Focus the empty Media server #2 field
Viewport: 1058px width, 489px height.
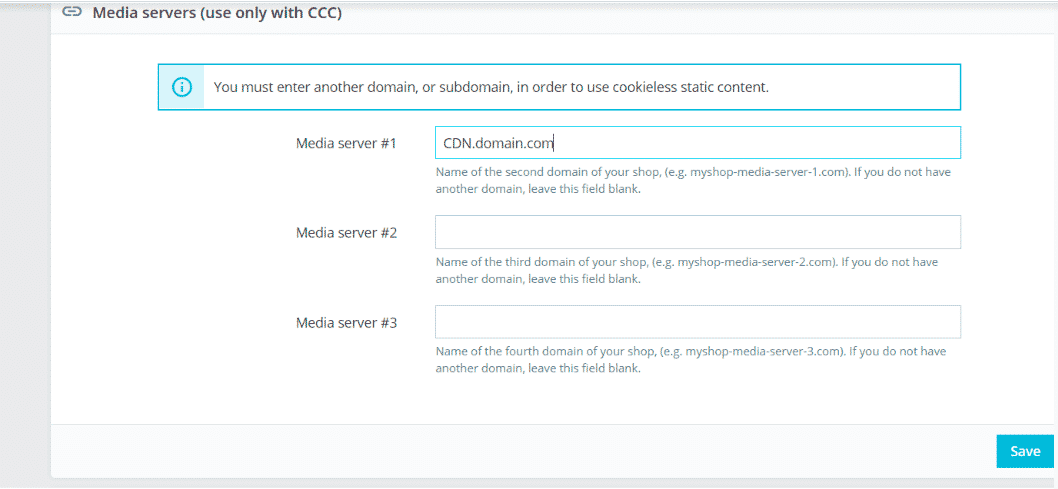click(698, 232)
